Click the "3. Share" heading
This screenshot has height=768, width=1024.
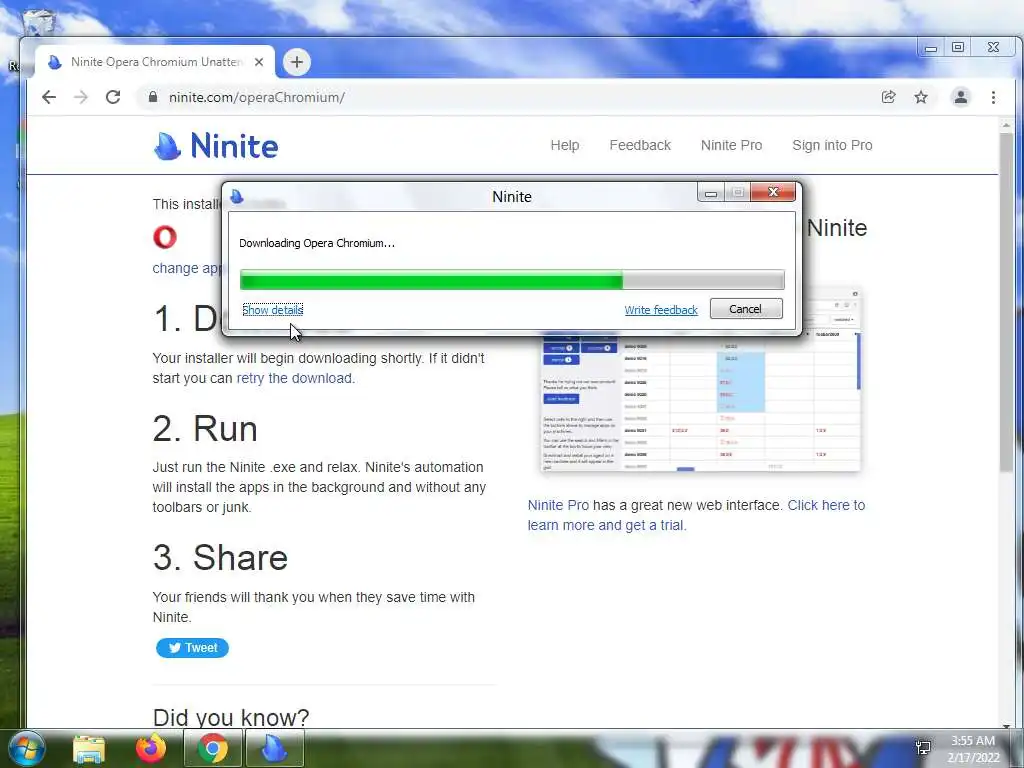221,558
